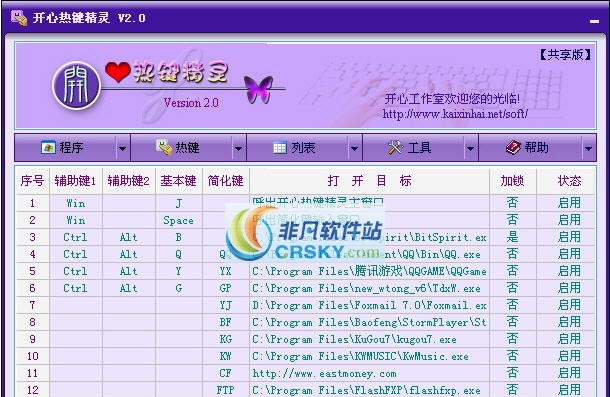Select the FTP shortcut cell
Image resolution: width=610 pixels, height=397 pixels.
click(x=226, y=390)
